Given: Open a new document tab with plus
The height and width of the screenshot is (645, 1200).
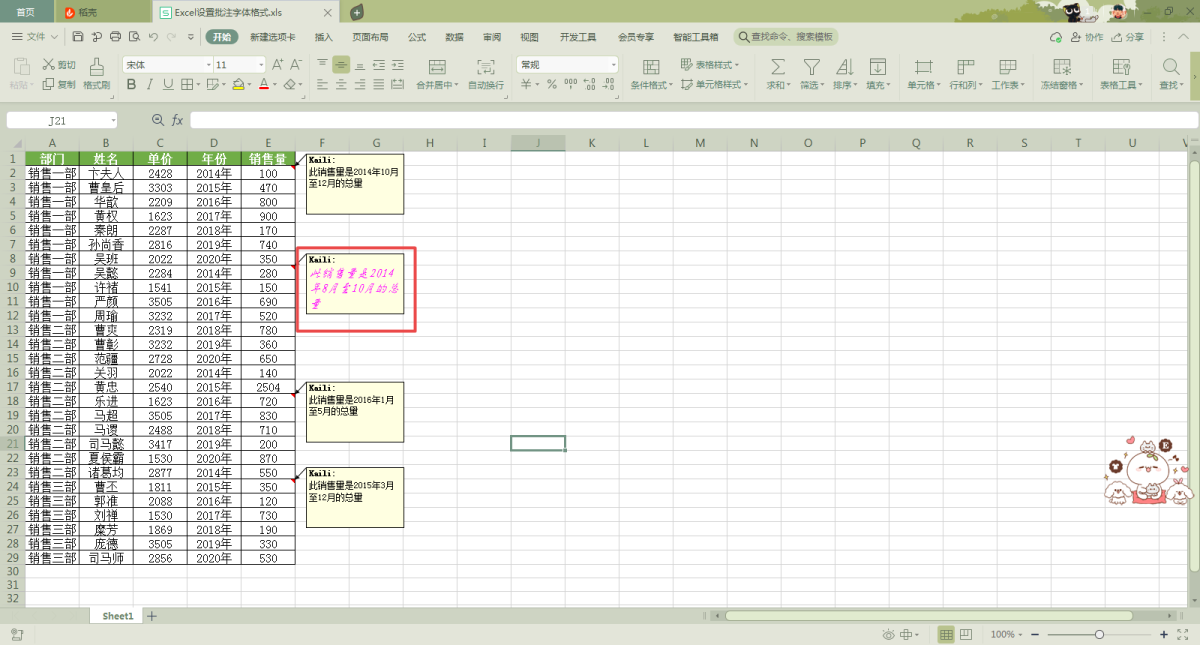Looking at the screenshot, I should click(357, 12).
